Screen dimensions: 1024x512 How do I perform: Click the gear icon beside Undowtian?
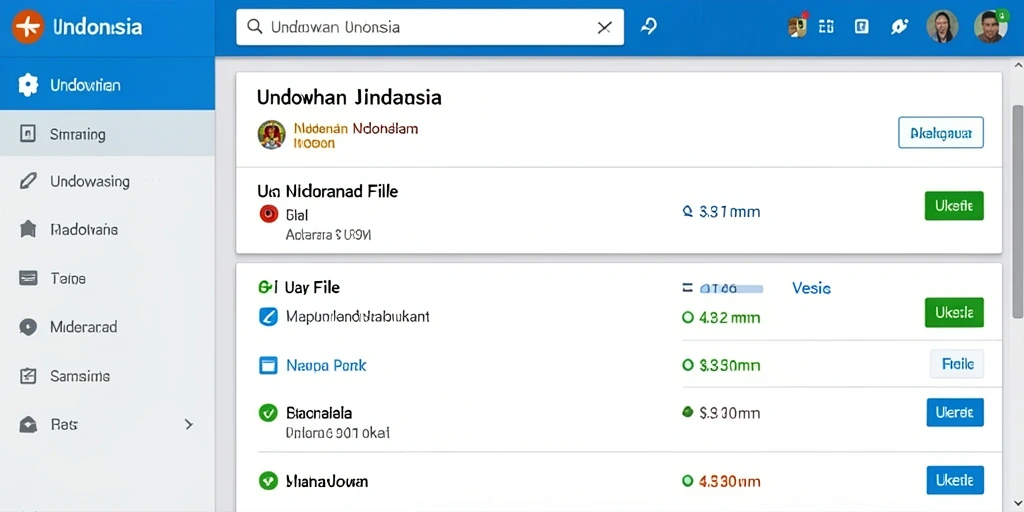coord(28,85)
